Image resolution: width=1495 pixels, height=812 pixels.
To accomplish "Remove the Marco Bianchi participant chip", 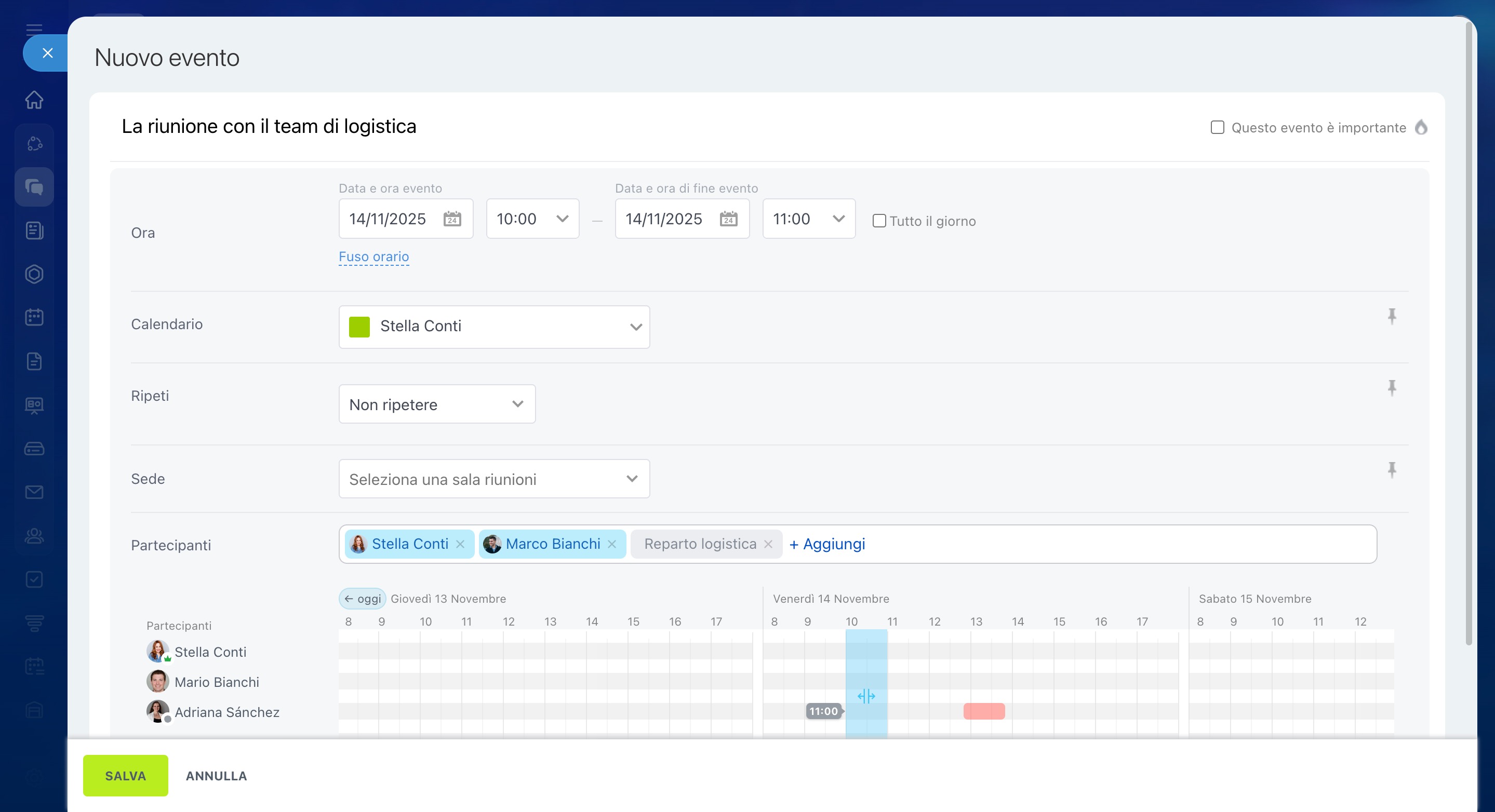I will (612, 544).
